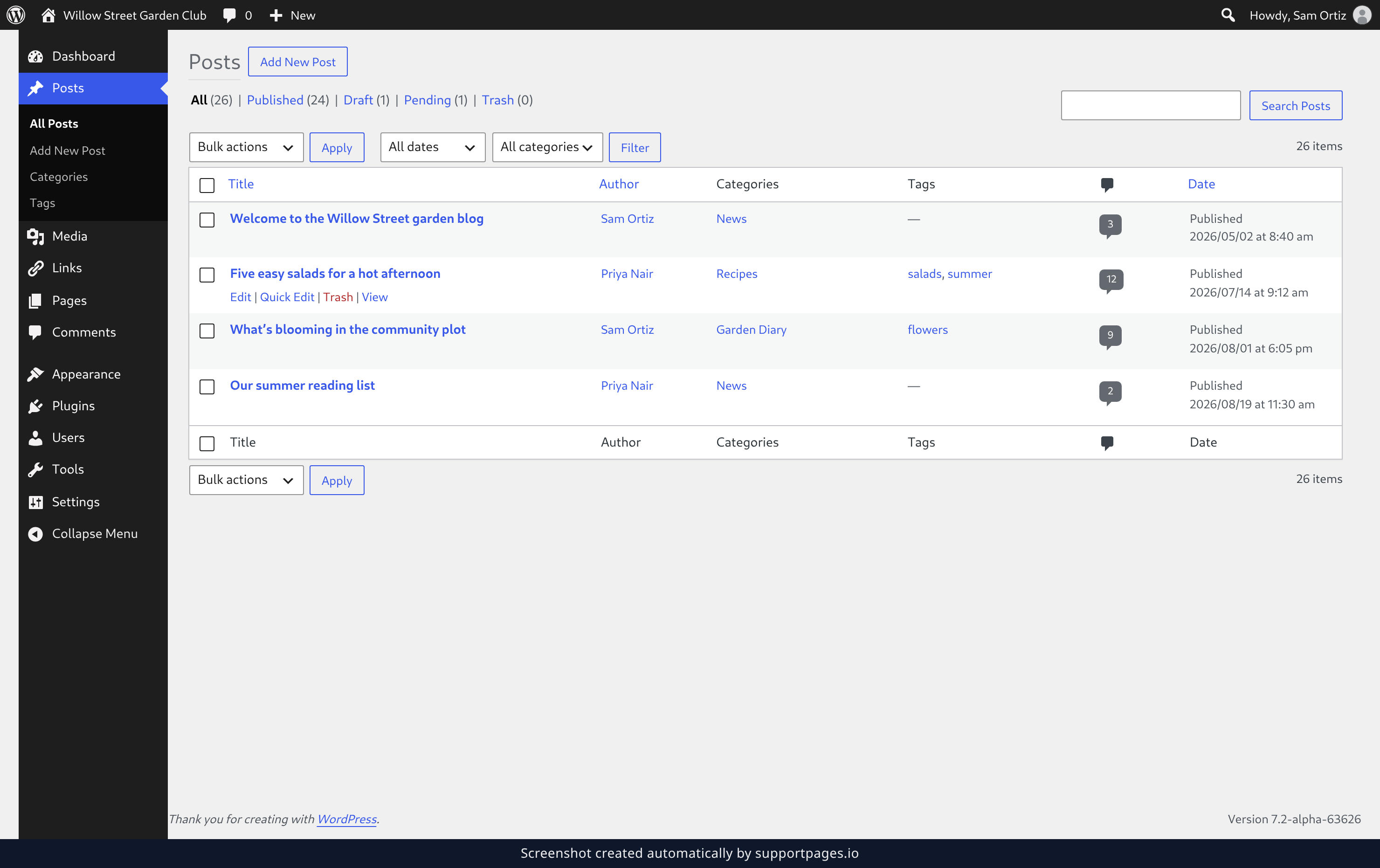This screenshot has height=868, width=1380.
Task: Check the What's blooming row checkbox
Action: point(207,331)
